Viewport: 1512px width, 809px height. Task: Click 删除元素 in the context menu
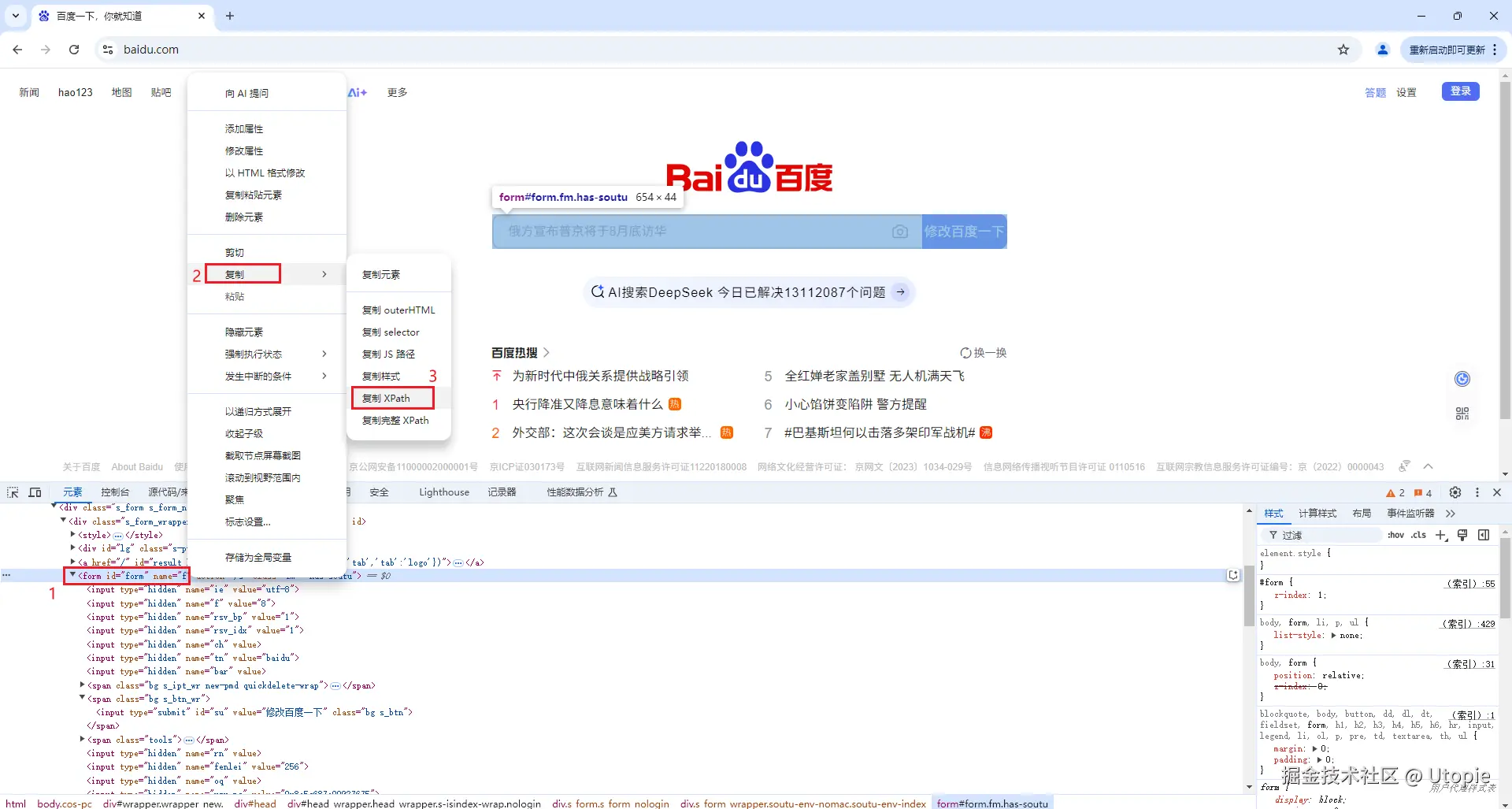(244, 217)
